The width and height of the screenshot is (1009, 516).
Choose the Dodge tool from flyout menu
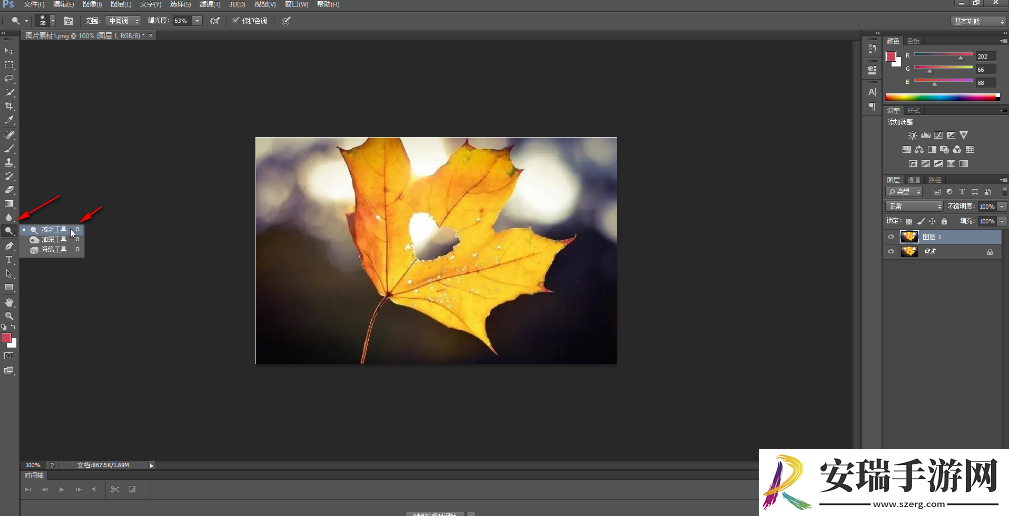coord(51,229)
